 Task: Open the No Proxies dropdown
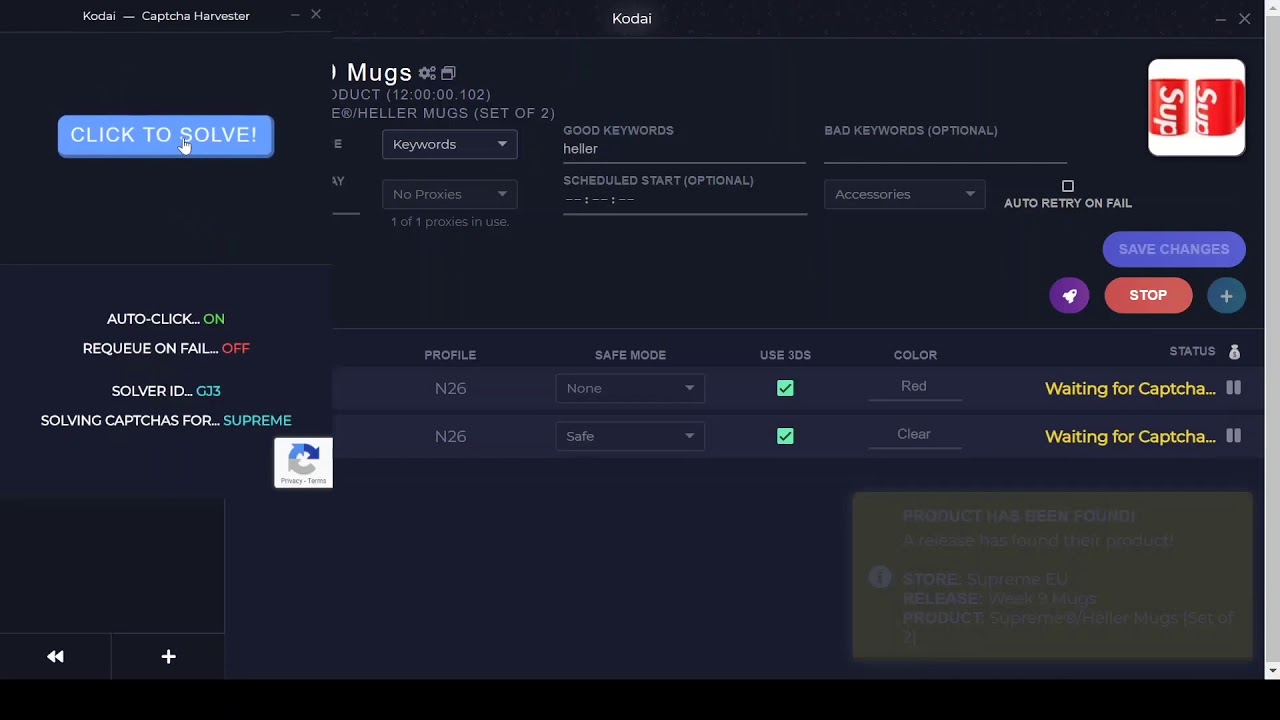click(449, 194)
